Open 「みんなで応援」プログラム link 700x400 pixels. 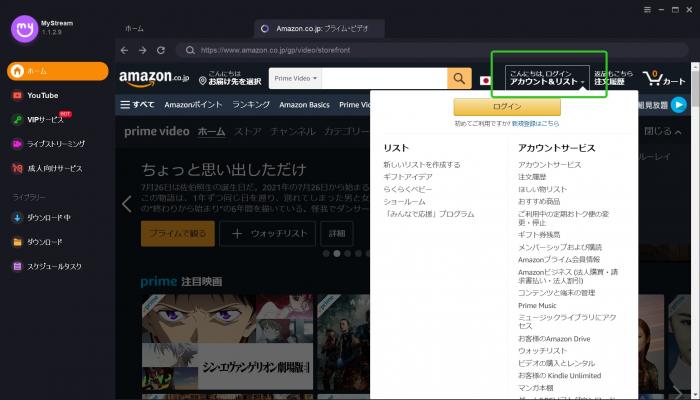click(x=429, y=214)
